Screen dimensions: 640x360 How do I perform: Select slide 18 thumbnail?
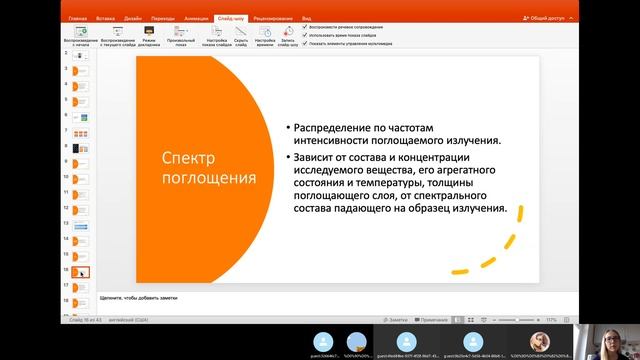80,303
